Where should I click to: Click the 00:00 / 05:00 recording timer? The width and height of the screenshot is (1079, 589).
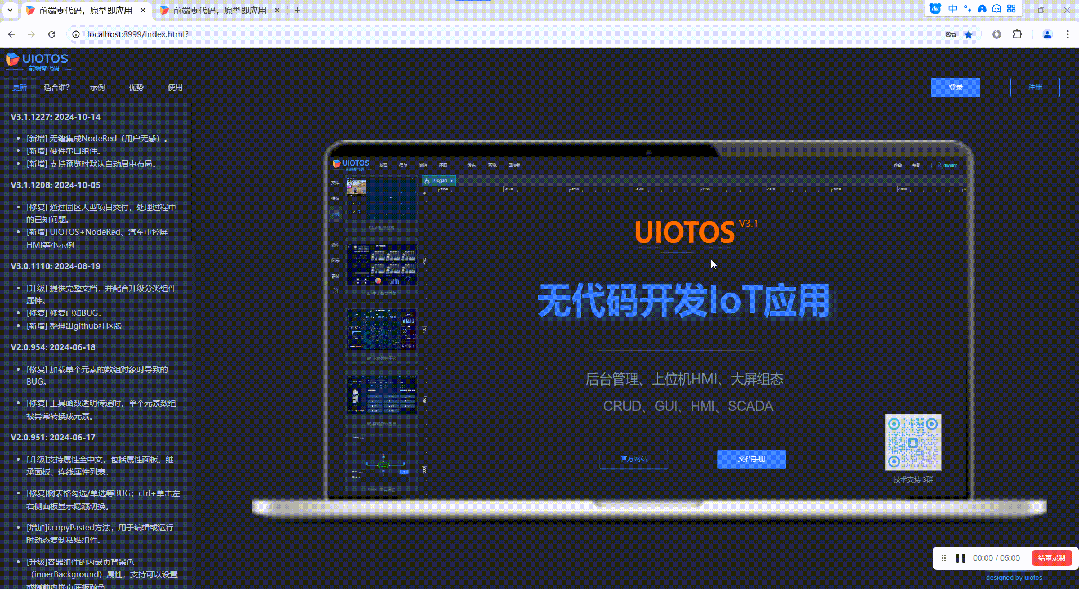click(996, 558)
